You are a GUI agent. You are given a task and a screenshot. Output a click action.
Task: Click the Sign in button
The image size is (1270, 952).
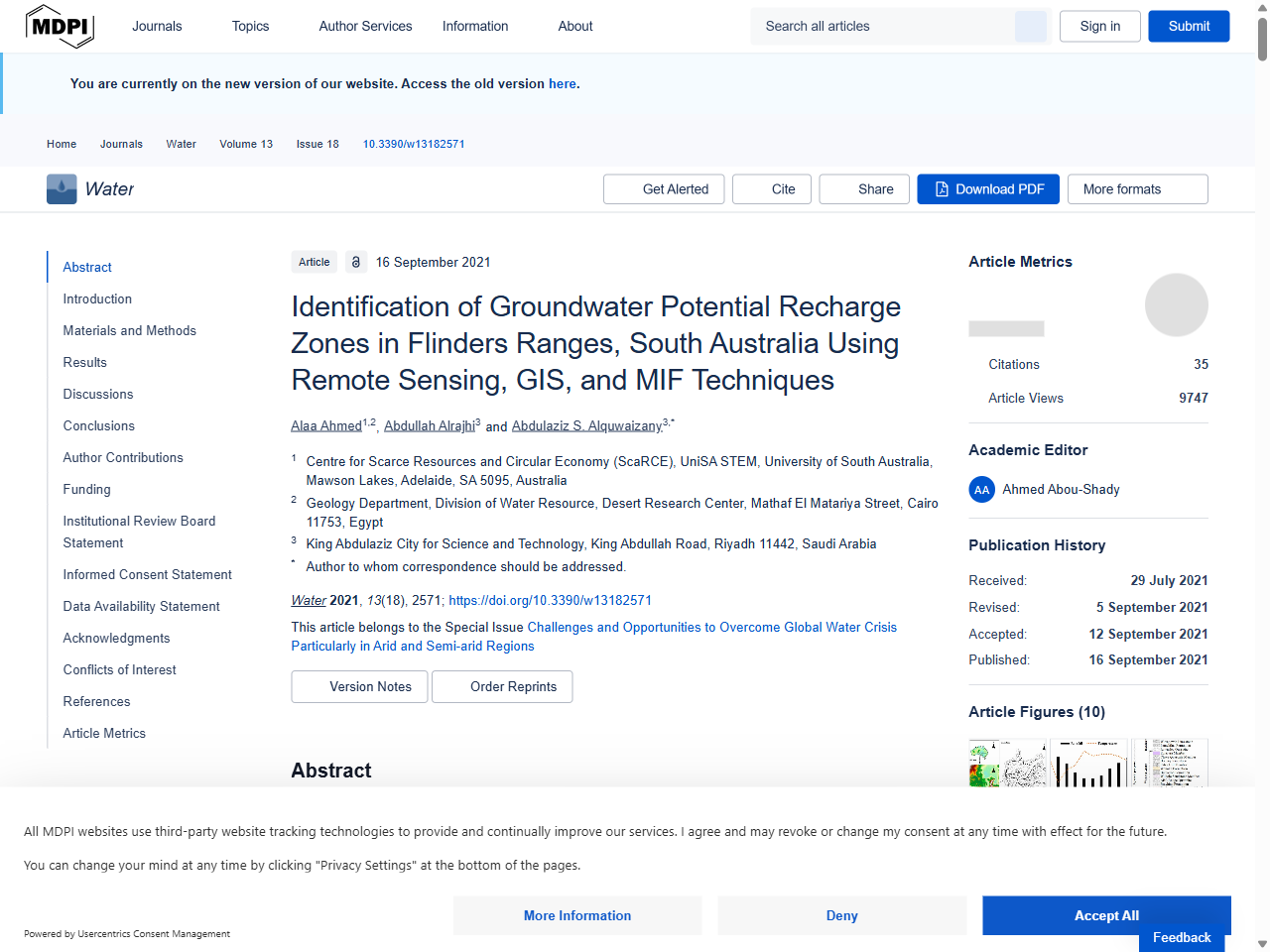[x=1099, y=26]
